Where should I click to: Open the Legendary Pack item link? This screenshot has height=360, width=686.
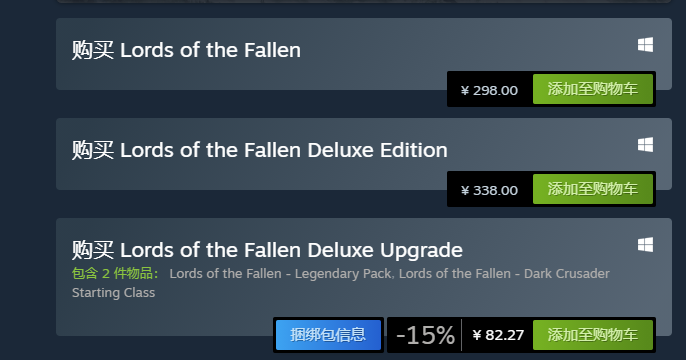[x=280, y=274]
